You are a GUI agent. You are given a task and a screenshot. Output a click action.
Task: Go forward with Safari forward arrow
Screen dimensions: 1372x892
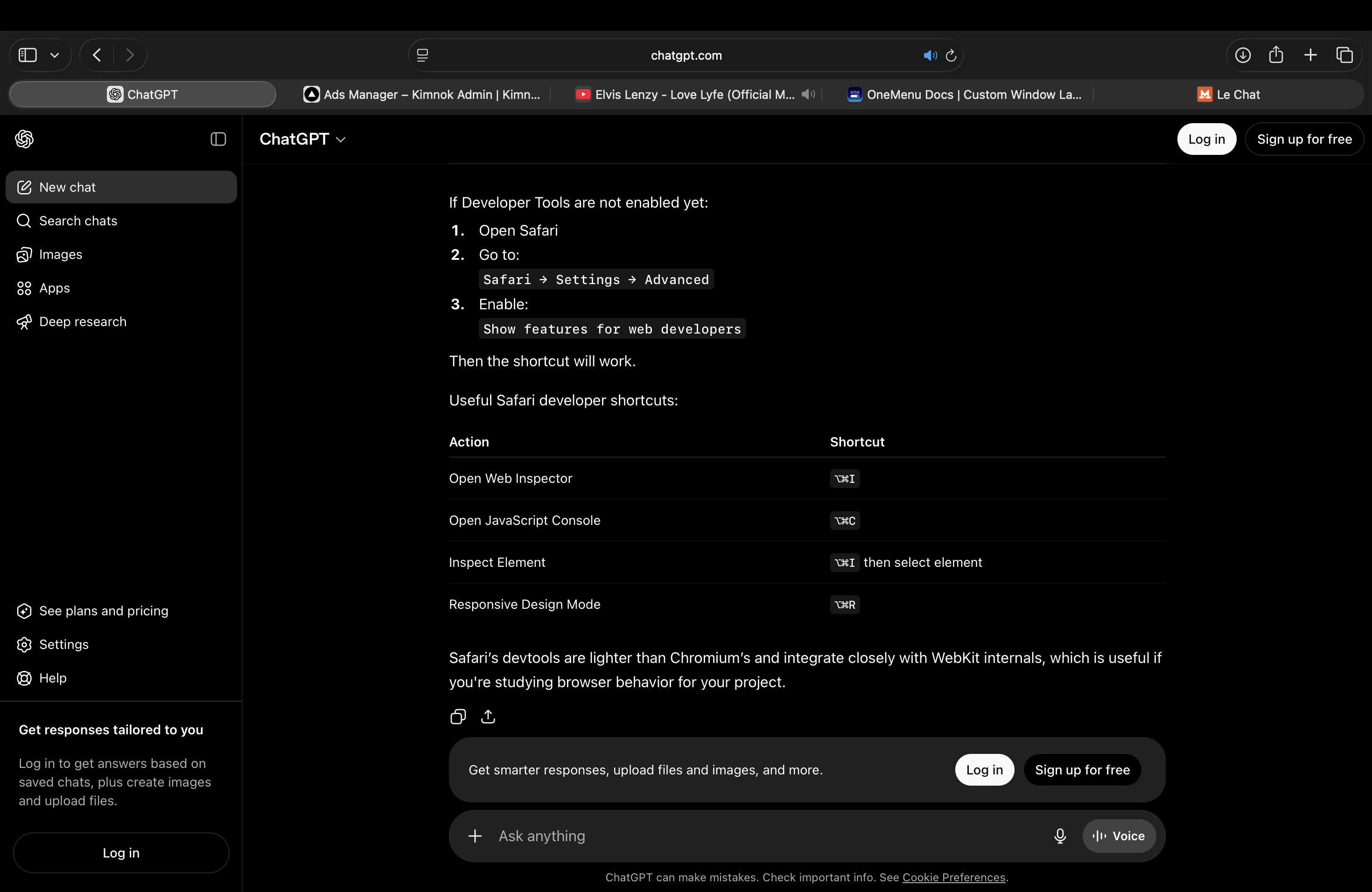[130, 56]
